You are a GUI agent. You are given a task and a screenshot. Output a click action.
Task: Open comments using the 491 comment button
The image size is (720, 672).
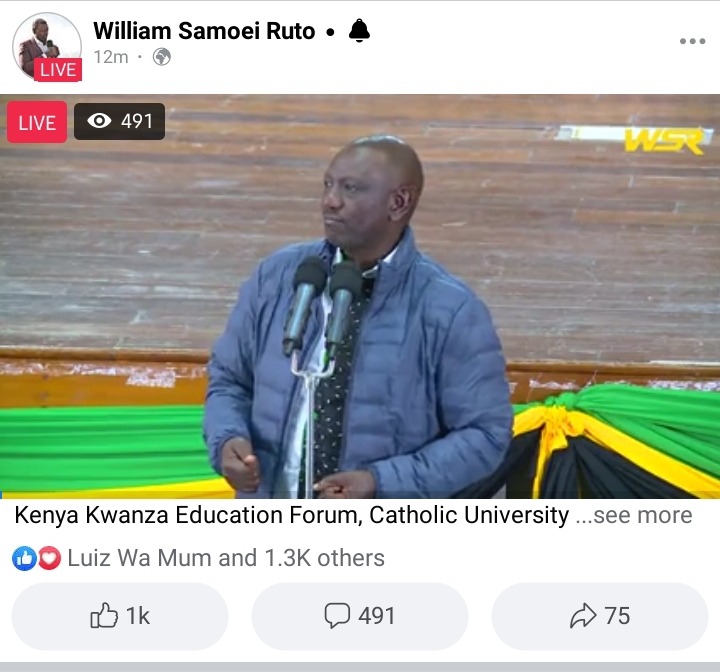(x=360, y=616)
